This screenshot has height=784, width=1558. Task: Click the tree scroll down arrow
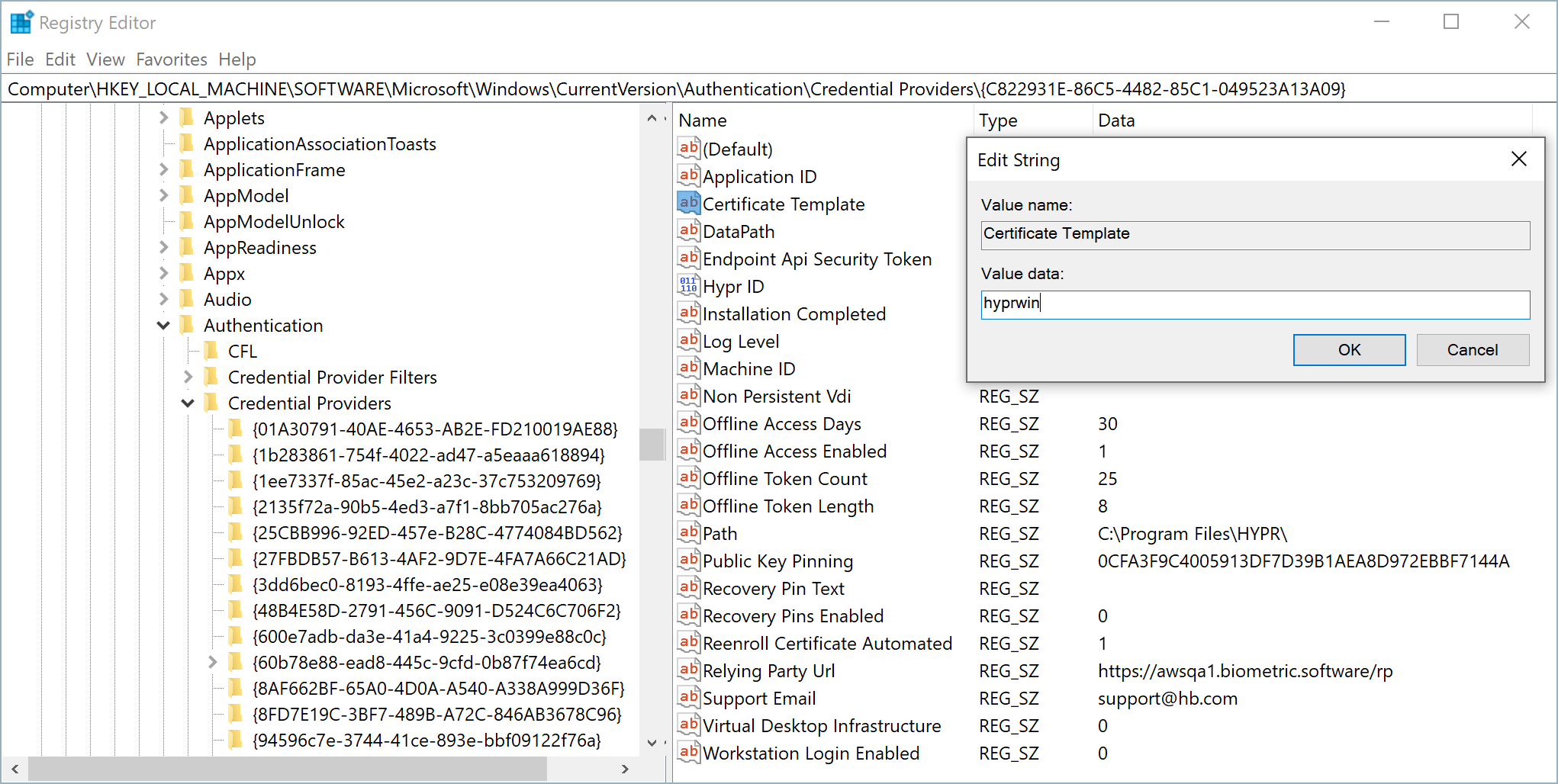coord(652,742)
